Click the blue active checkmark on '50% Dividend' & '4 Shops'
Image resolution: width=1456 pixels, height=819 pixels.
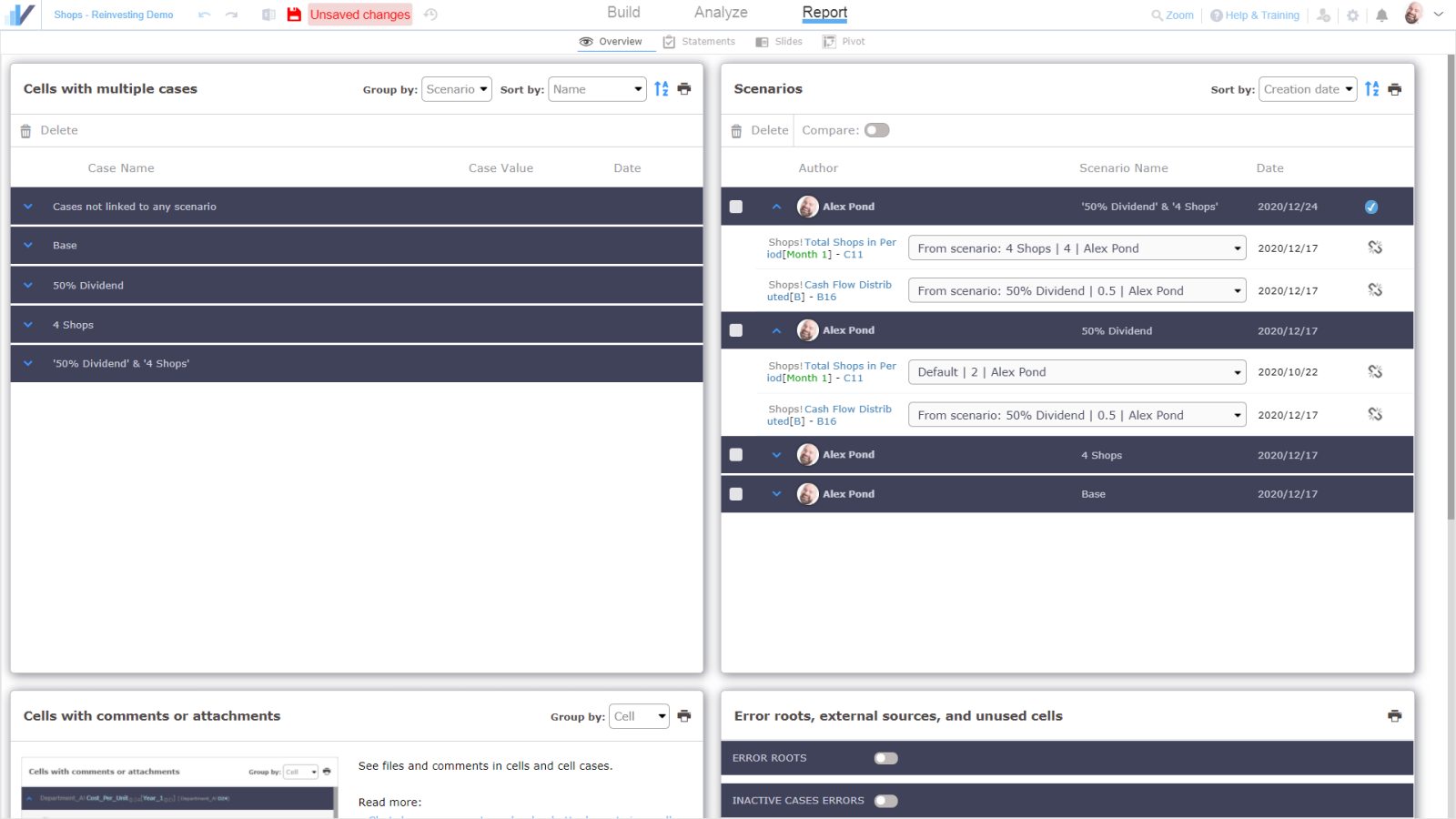coord(1371,207)
